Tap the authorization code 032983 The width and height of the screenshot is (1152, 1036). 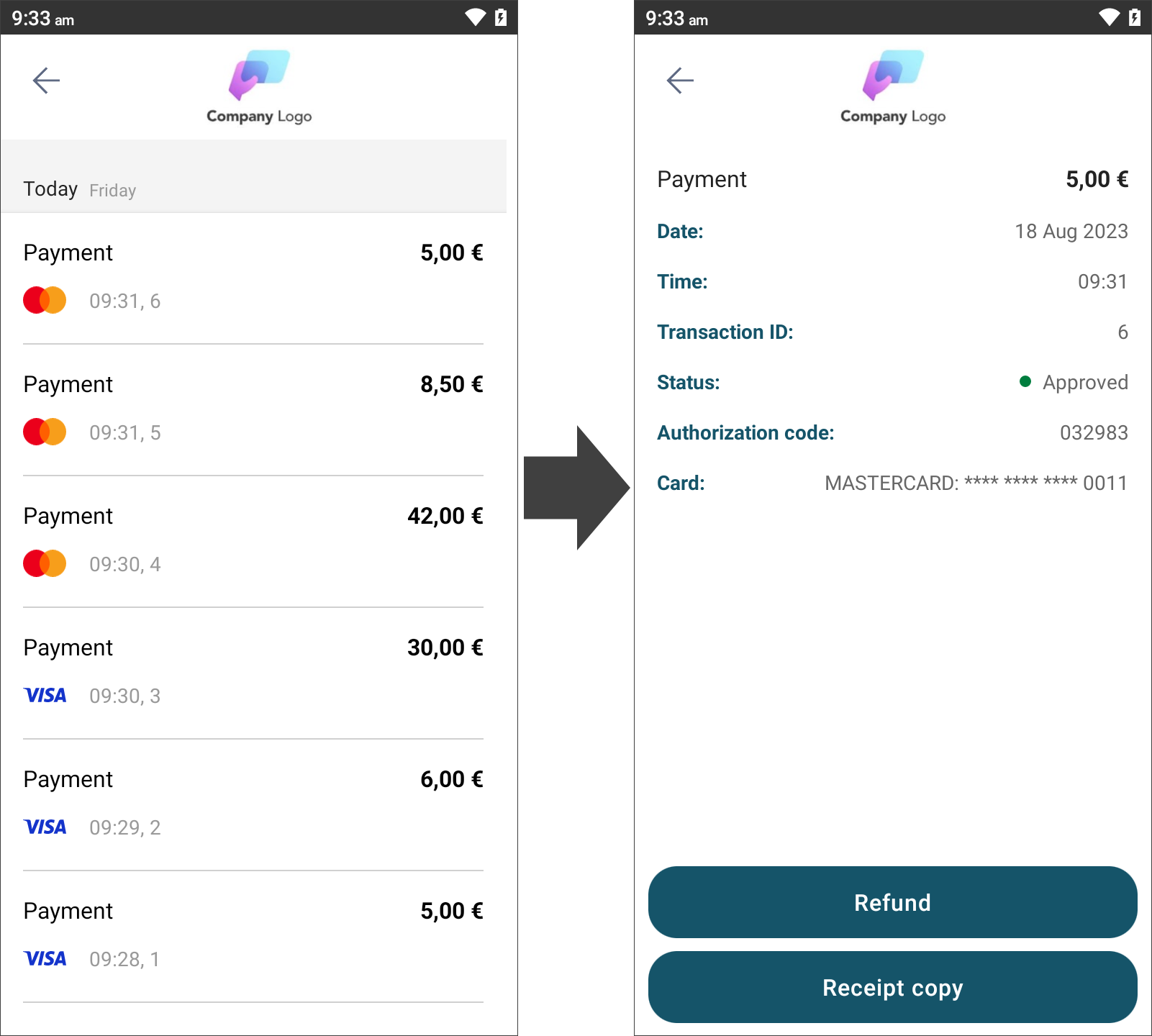pos(1094,432)
